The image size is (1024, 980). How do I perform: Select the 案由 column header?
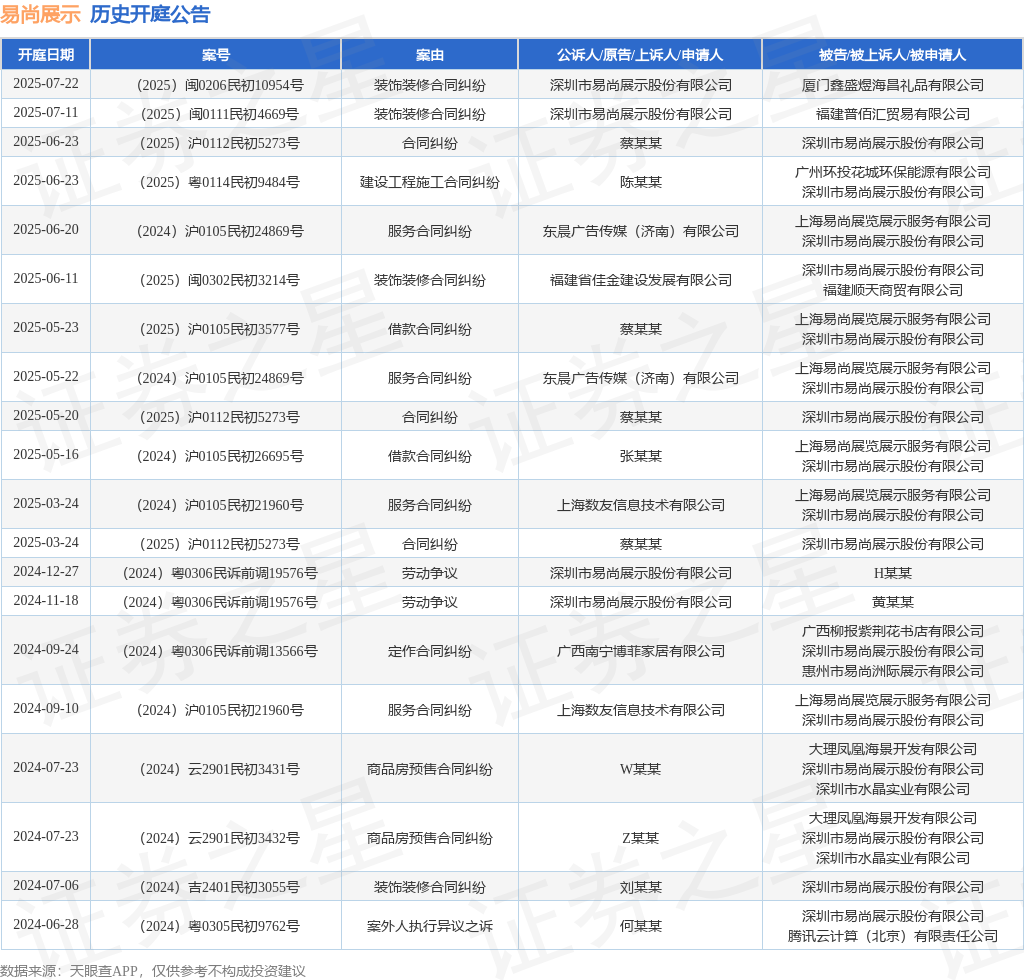(430, 55)
